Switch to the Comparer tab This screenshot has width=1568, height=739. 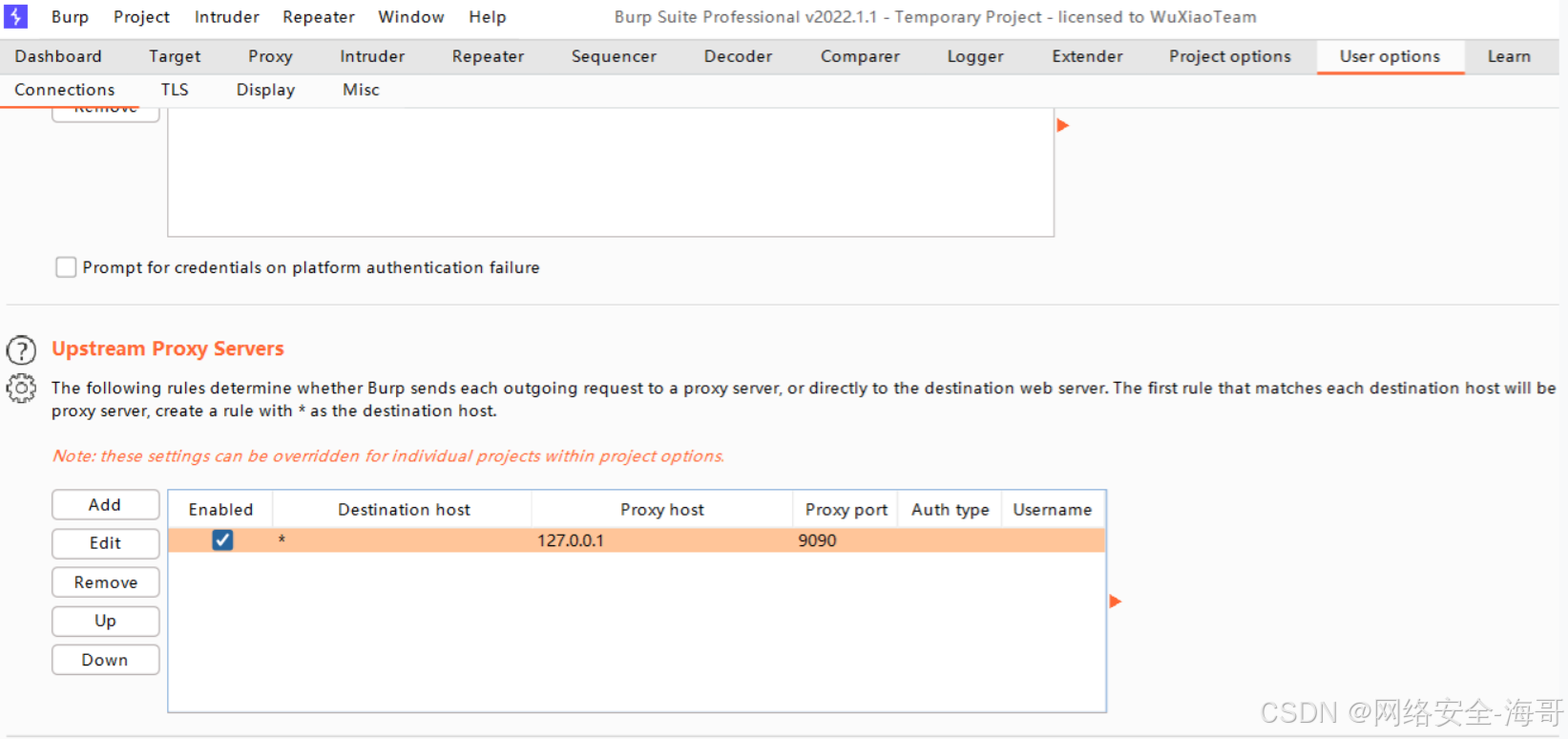point(860,56)
